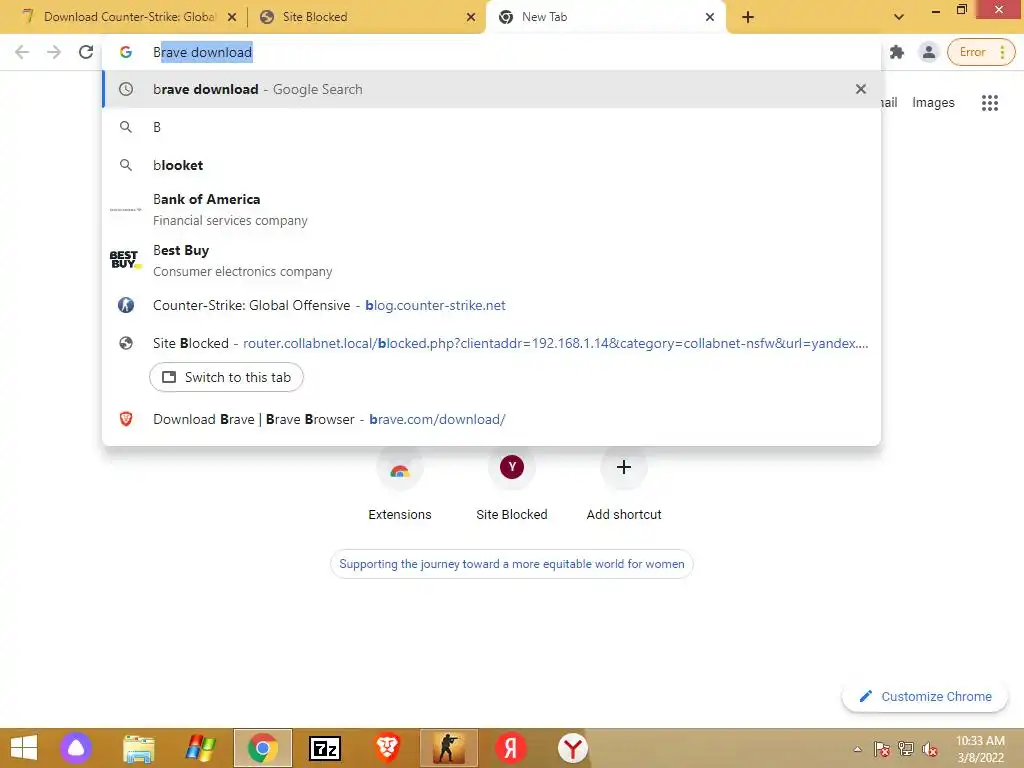Select the New Tab tab
Viewport: 1024px width, 768px height.
pos(605,17)
